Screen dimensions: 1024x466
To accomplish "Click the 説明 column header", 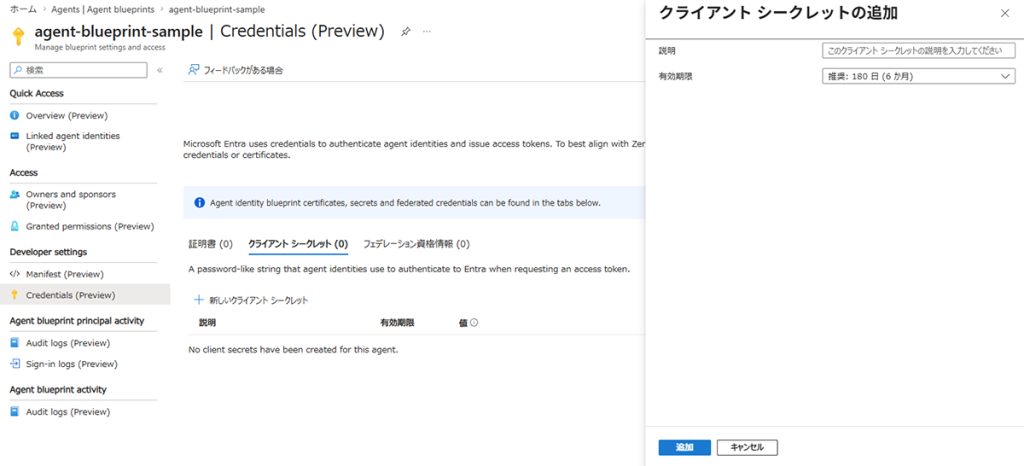I will 208,322.
